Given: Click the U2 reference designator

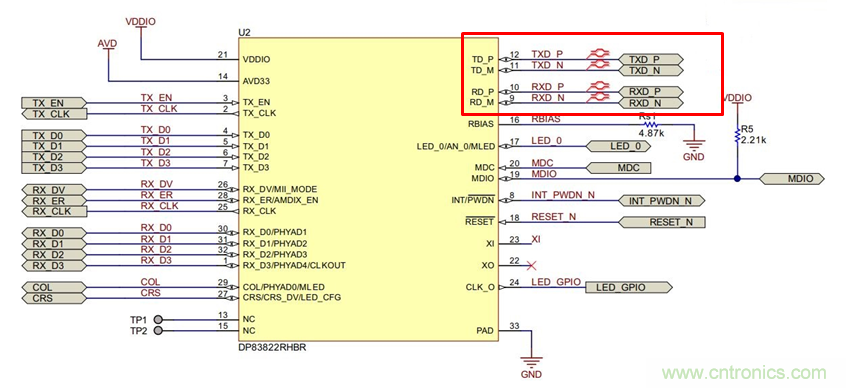Looking at the screenshot, I should pos(244,32).
